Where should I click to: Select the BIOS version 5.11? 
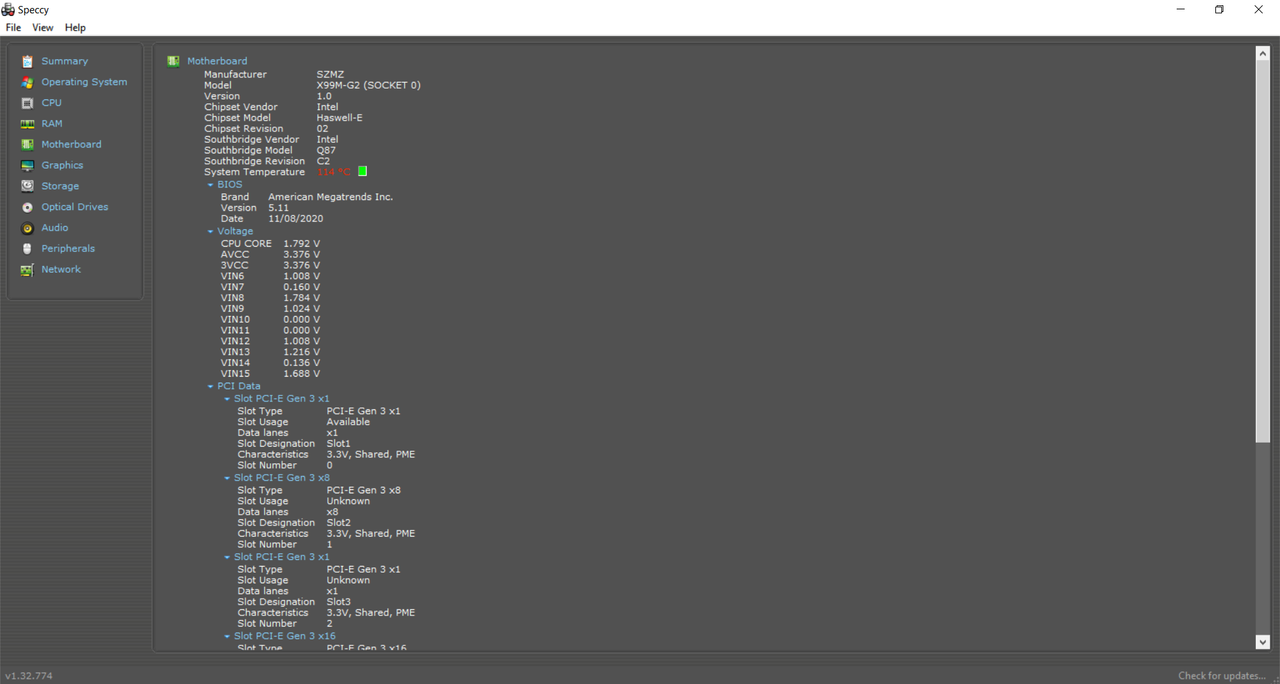tap(278, 208)
